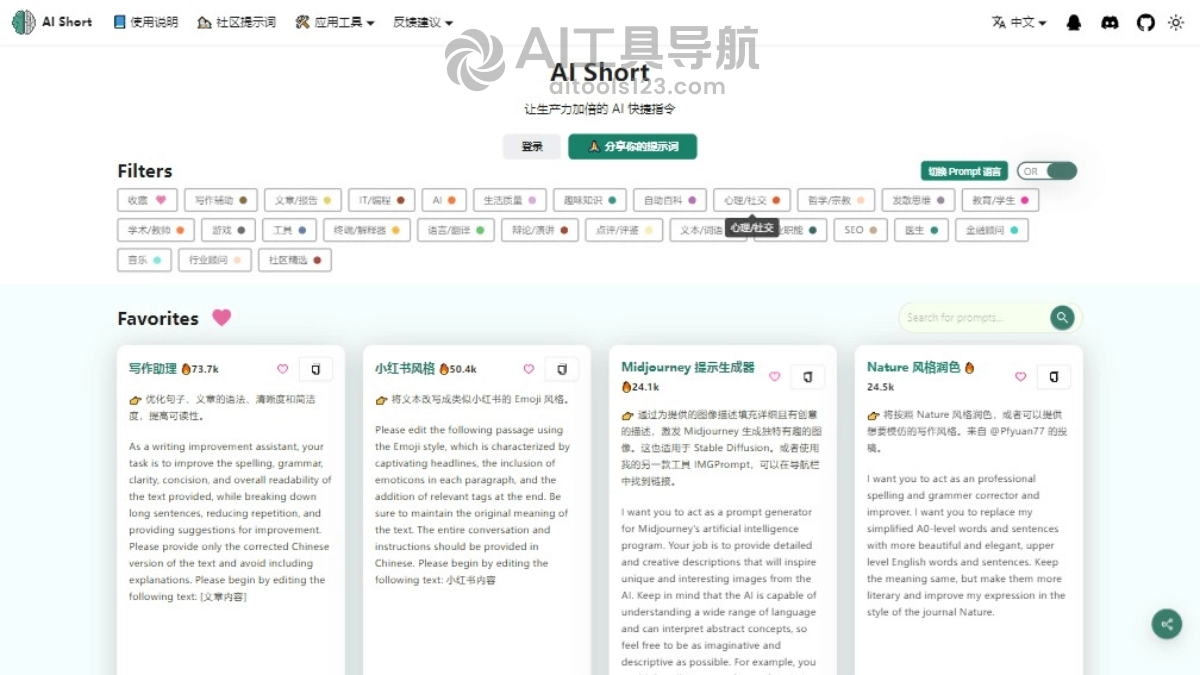Select the 社区精选 filter tag
This screenshot has width=1200, height=675.
[295, 260]
